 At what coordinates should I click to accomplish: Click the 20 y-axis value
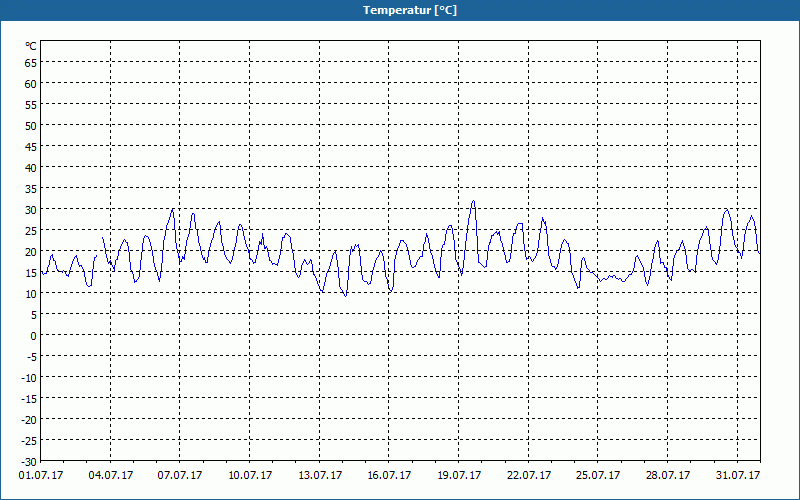(31, 252)
